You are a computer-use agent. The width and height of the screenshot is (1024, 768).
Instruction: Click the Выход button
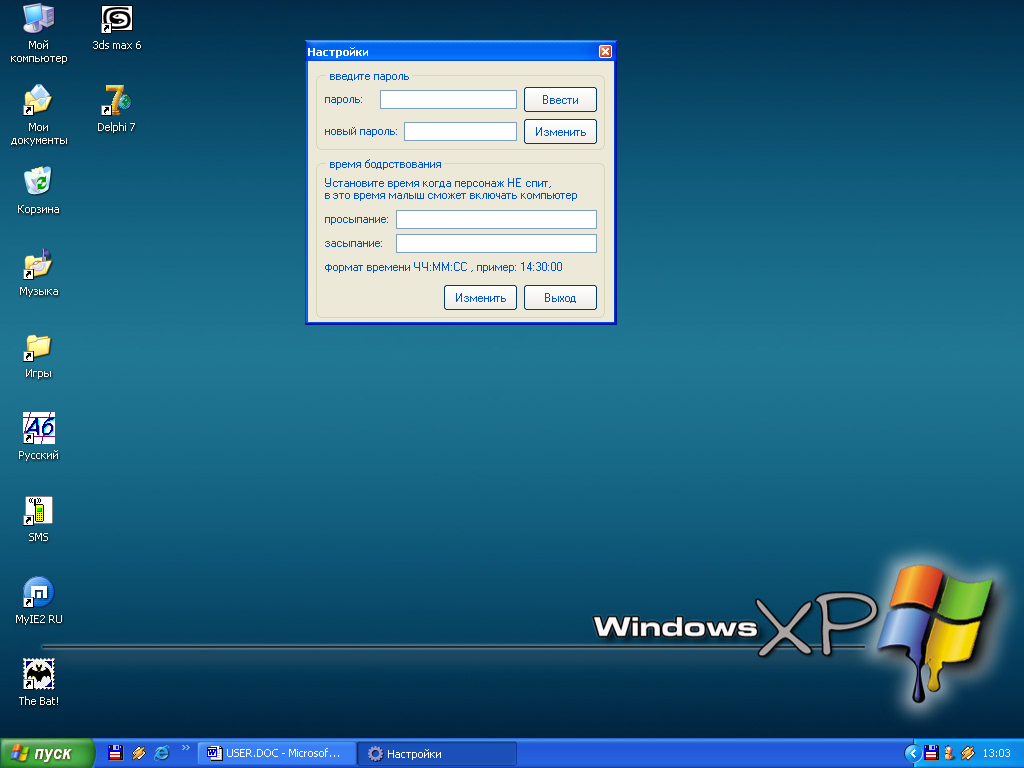[560, 298]
